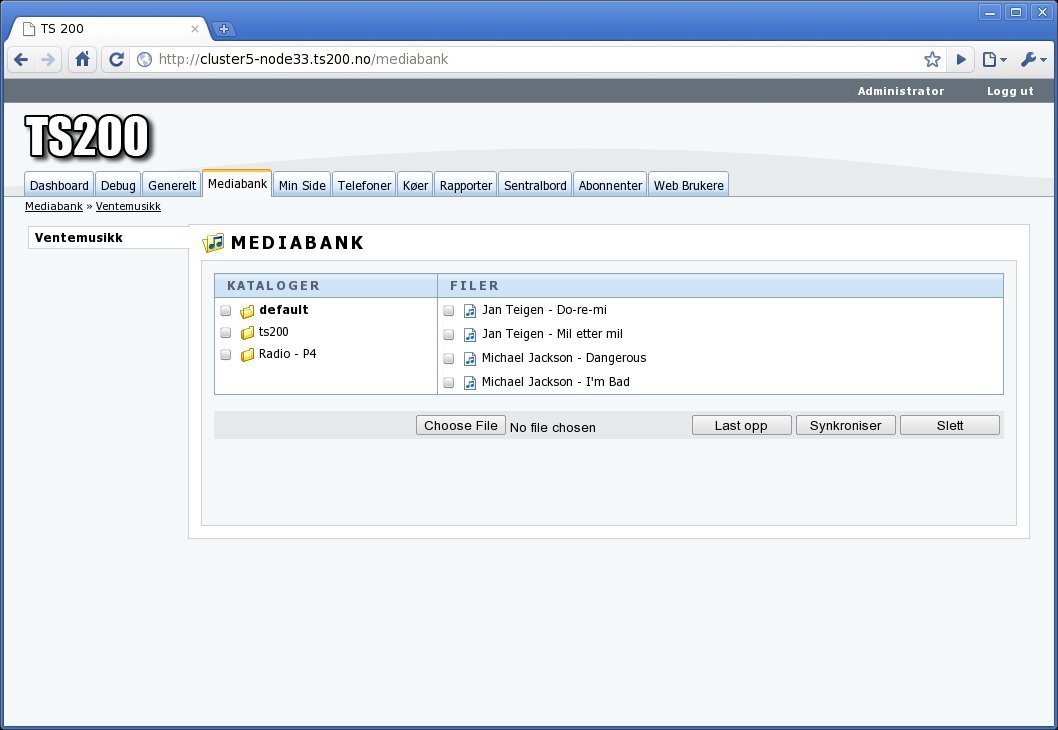Click the address bar URL field
Image resolution: width=1058 pixels, height=730 pixels.
click(x=526, y=59)
